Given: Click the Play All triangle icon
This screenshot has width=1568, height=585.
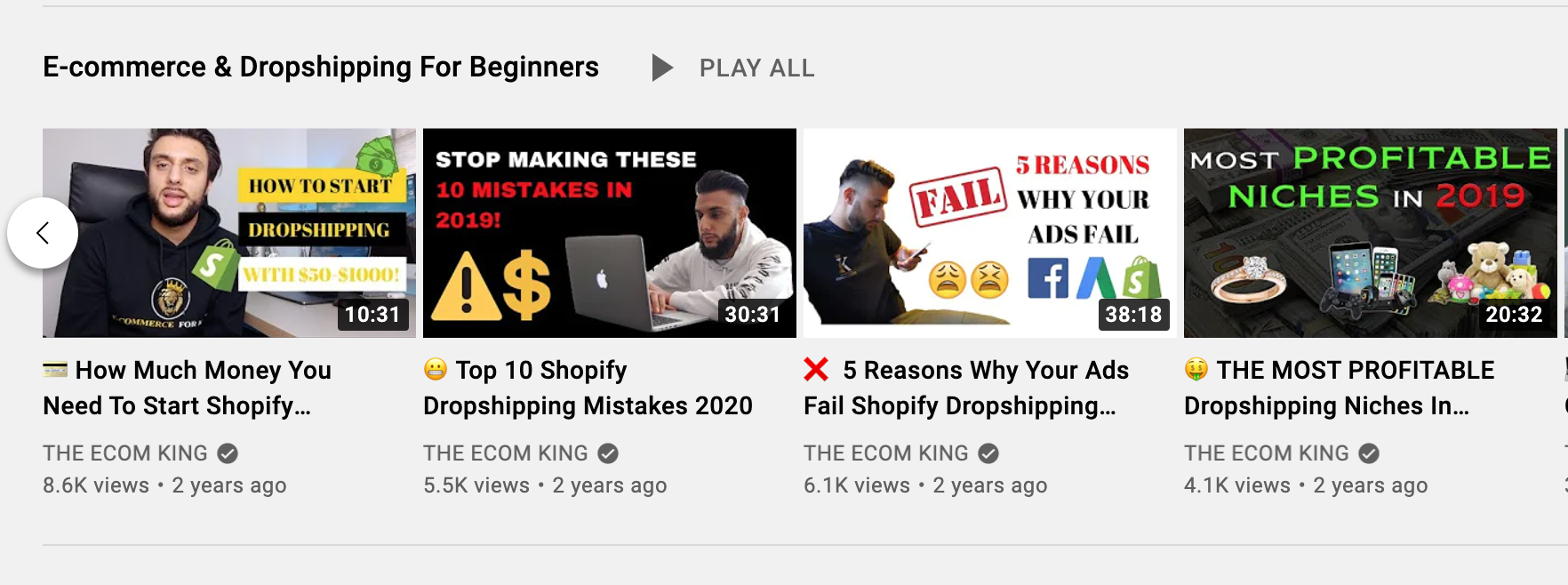Looking at the screenshot, I should tap(662, 68).
